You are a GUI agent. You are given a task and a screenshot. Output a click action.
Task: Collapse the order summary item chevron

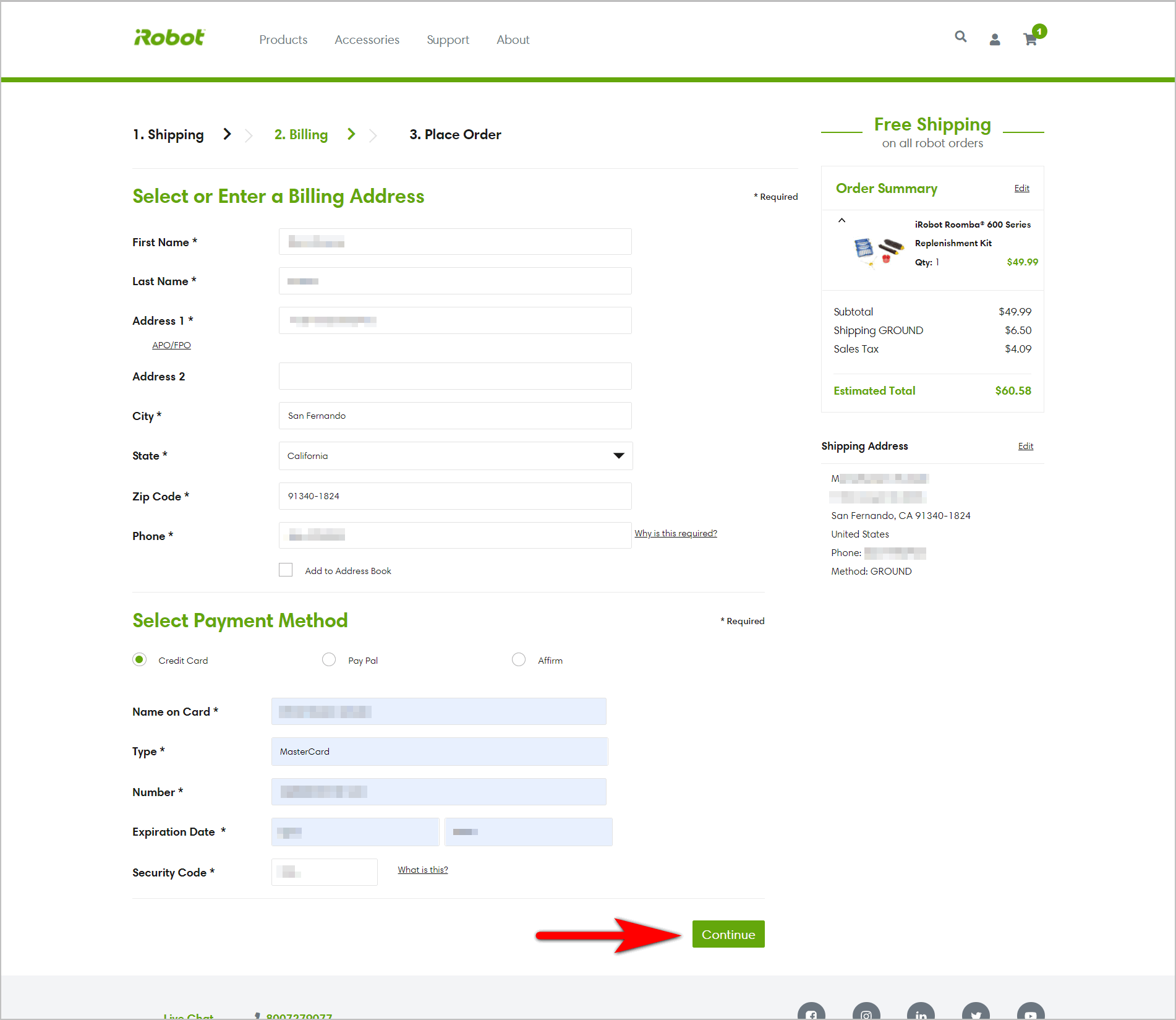842,220
